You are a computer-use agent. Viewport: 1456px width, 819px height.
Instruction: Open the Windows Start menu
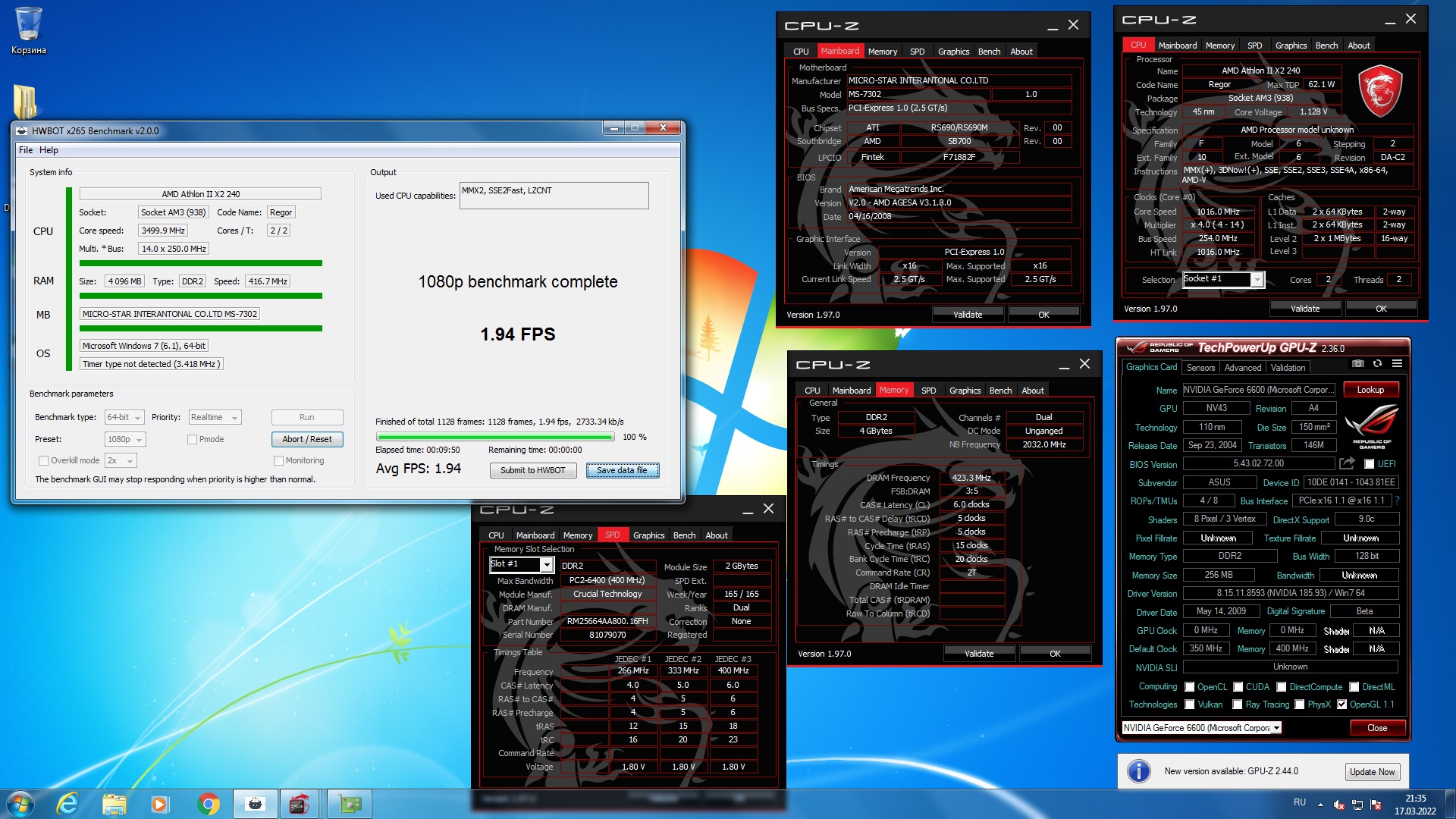(20, 804)
